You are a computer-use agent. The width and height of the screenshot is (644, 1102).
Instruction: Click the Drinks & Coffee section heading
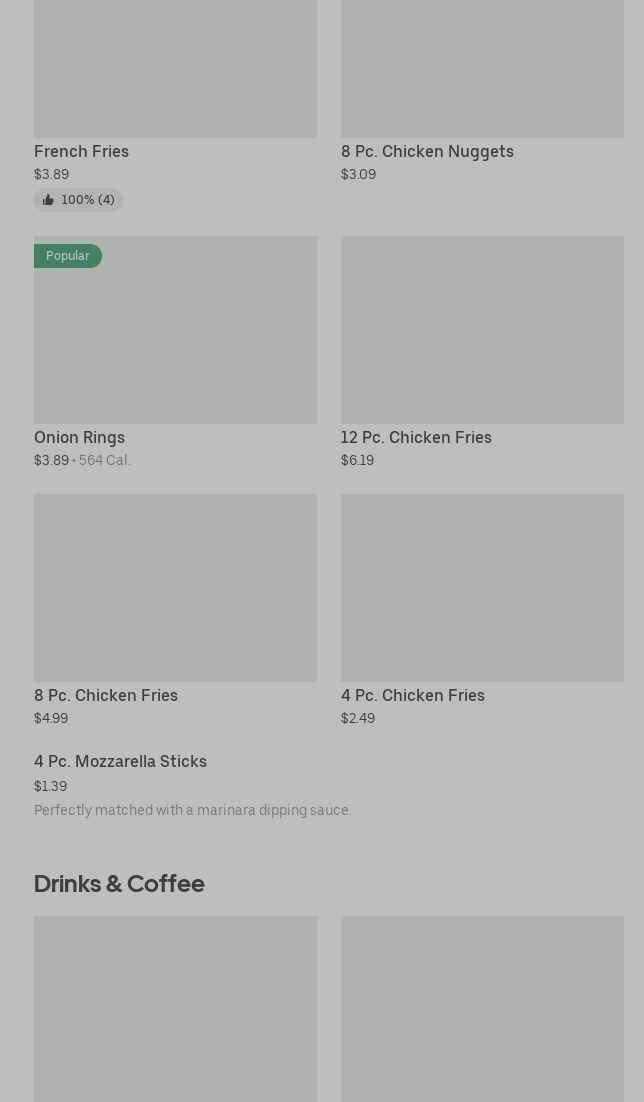[119, 883]
